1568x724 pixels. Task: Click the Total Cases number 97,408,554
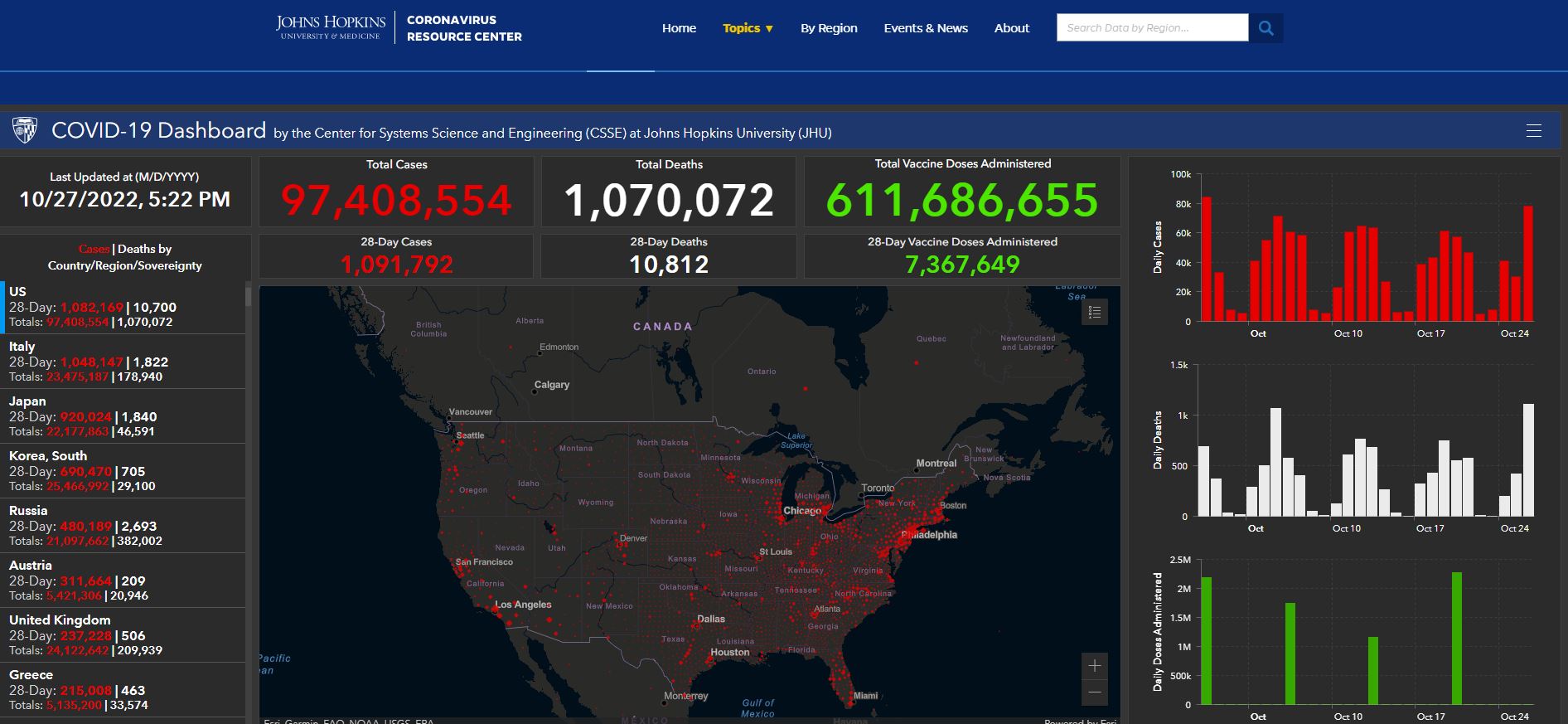[396, 201]
